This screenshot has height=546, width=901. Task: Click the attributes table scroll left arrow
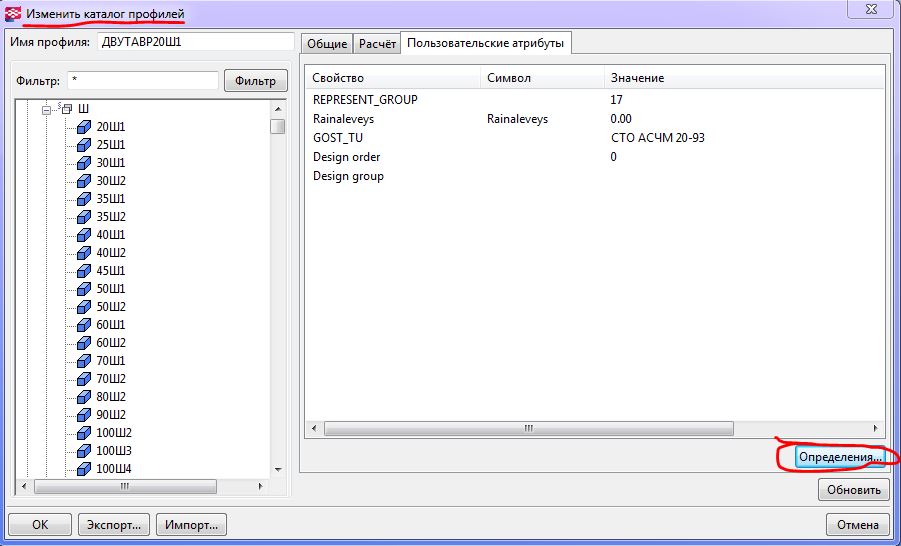[x=314, y=428]
